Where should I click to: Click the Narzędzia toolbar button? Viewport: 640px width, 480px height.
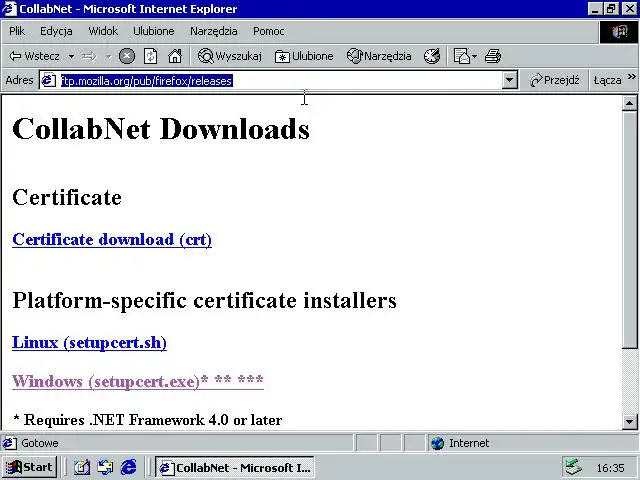379,56
